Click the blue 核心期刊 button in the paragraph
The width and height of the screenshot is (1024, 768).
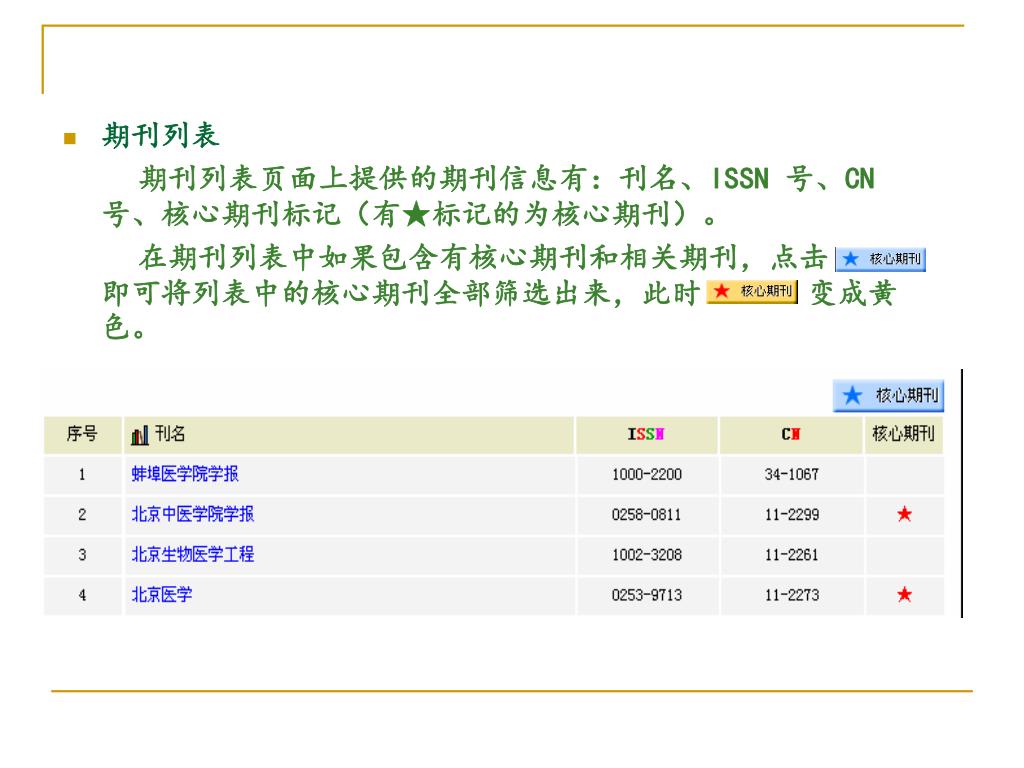(880, 259)
